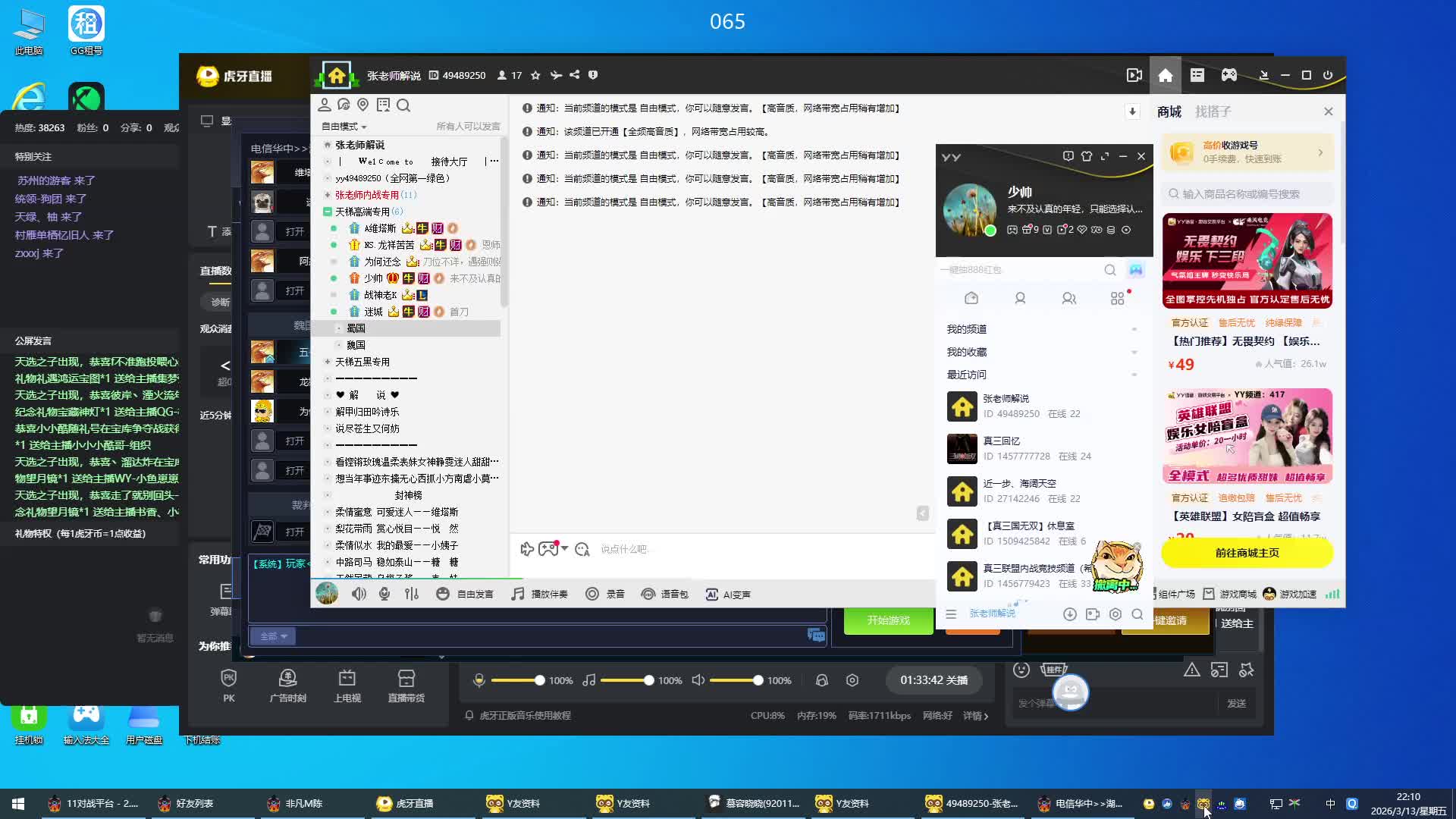Mute the speaker in the bottom toolbar
Screen dimensions: 1456x819
point(359,595)
